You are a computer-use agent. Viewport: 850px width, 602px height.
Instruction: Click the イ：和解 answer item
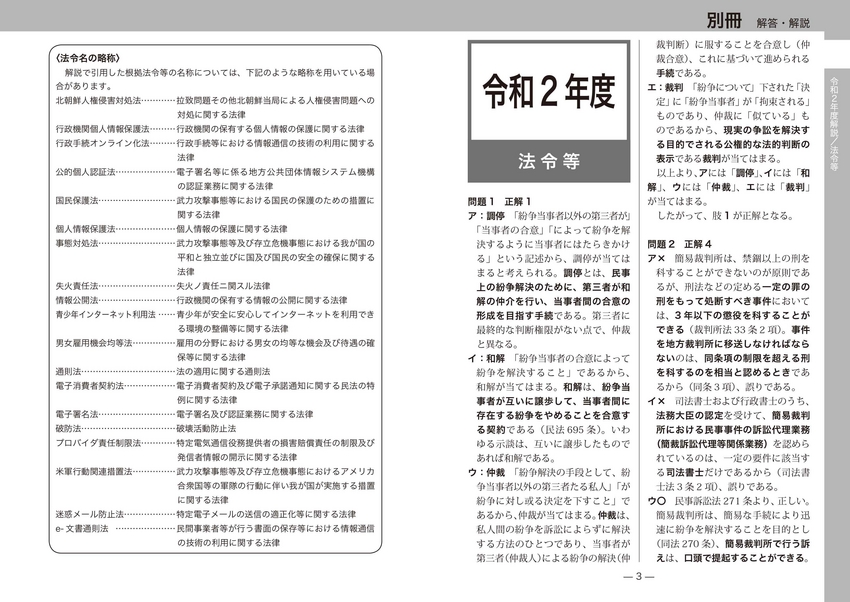point(488,357)
